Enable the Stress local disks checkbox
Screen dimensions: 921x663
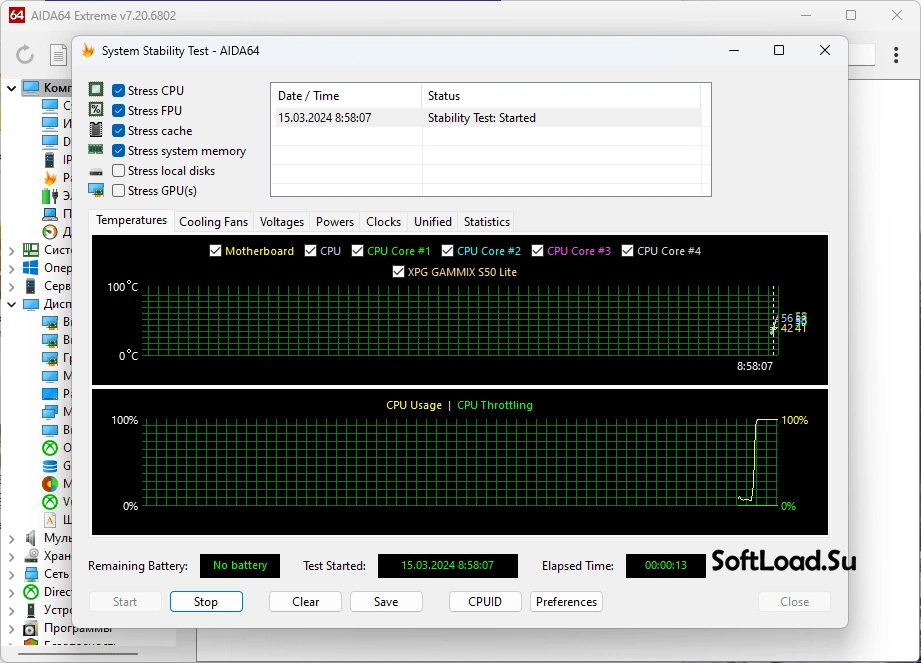click(x=118, y=170)
